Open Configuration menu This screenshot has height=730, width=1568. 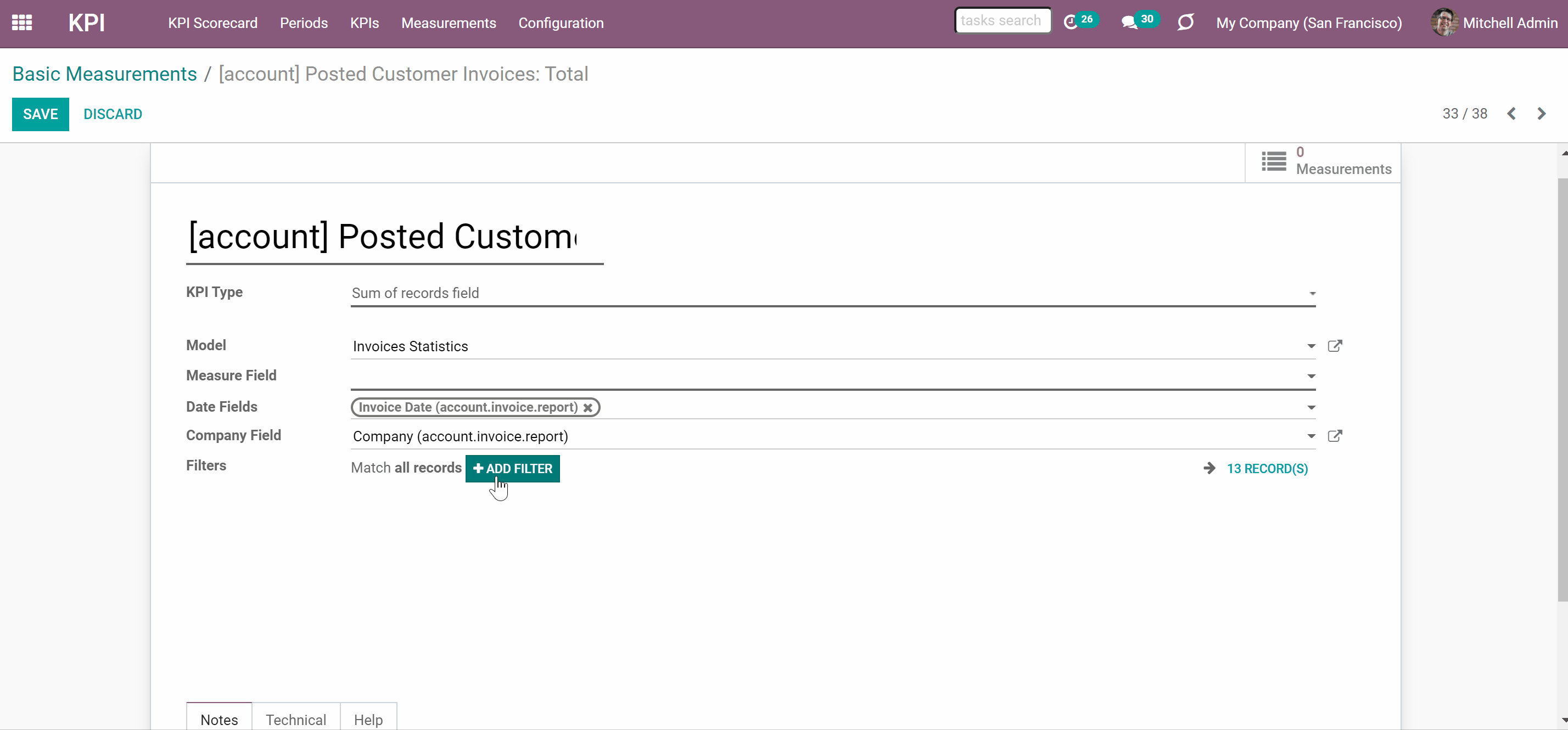click(561, 23)
